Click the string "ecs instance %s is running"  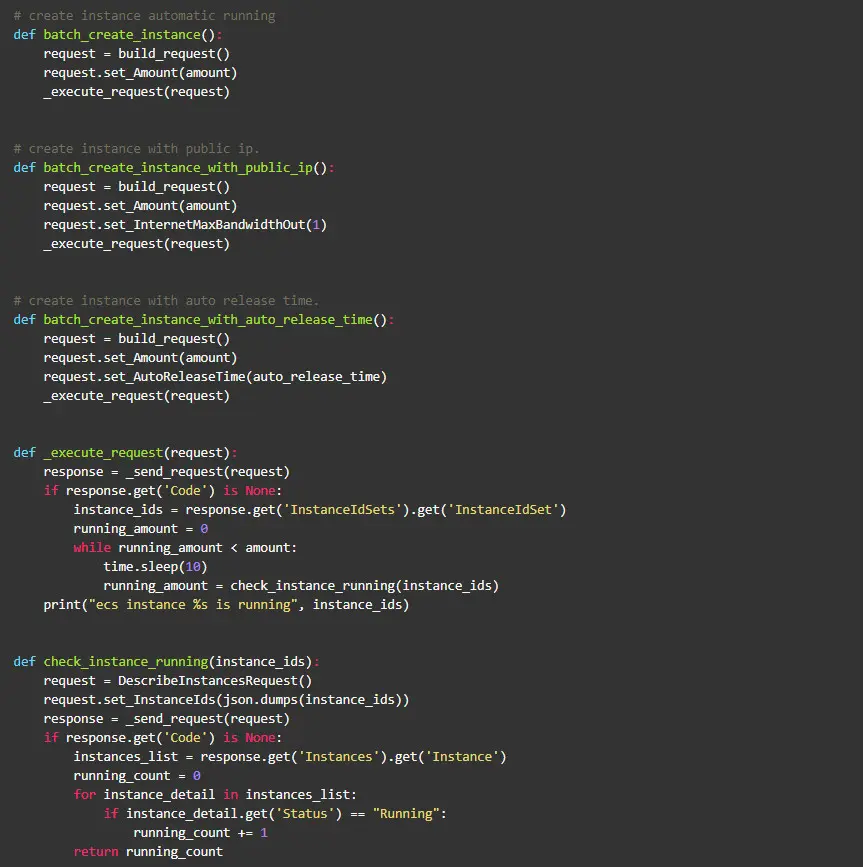(x=193, y=605)
